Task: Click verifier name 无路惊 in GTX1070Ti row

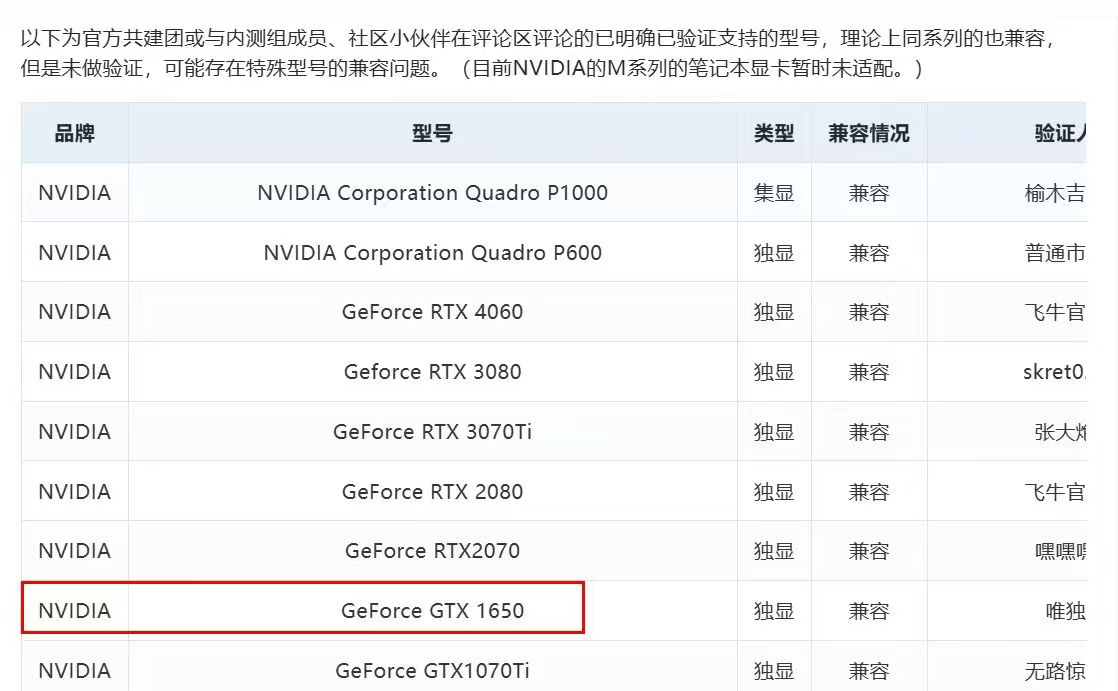Action: [1055, 670]
